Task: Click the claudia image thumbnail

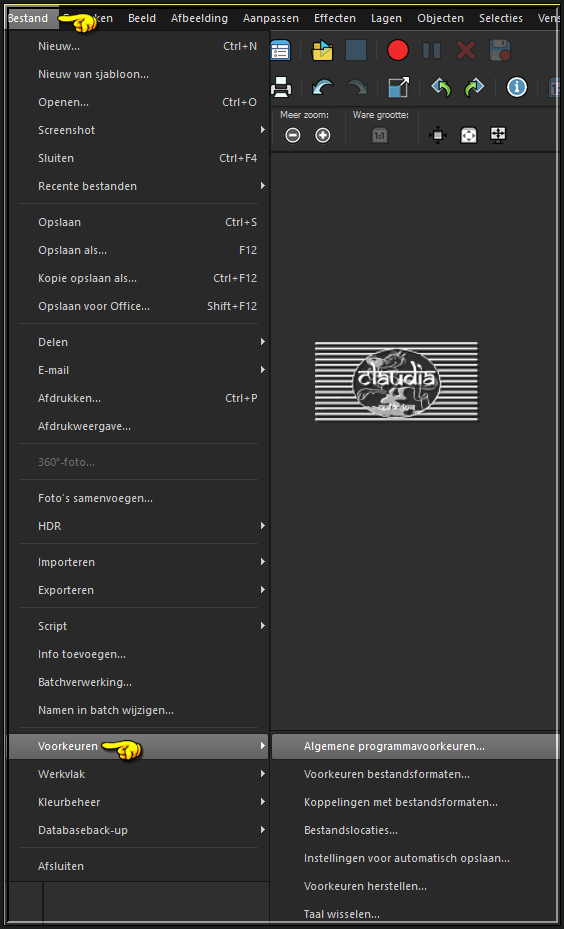Action: [396, 382]
